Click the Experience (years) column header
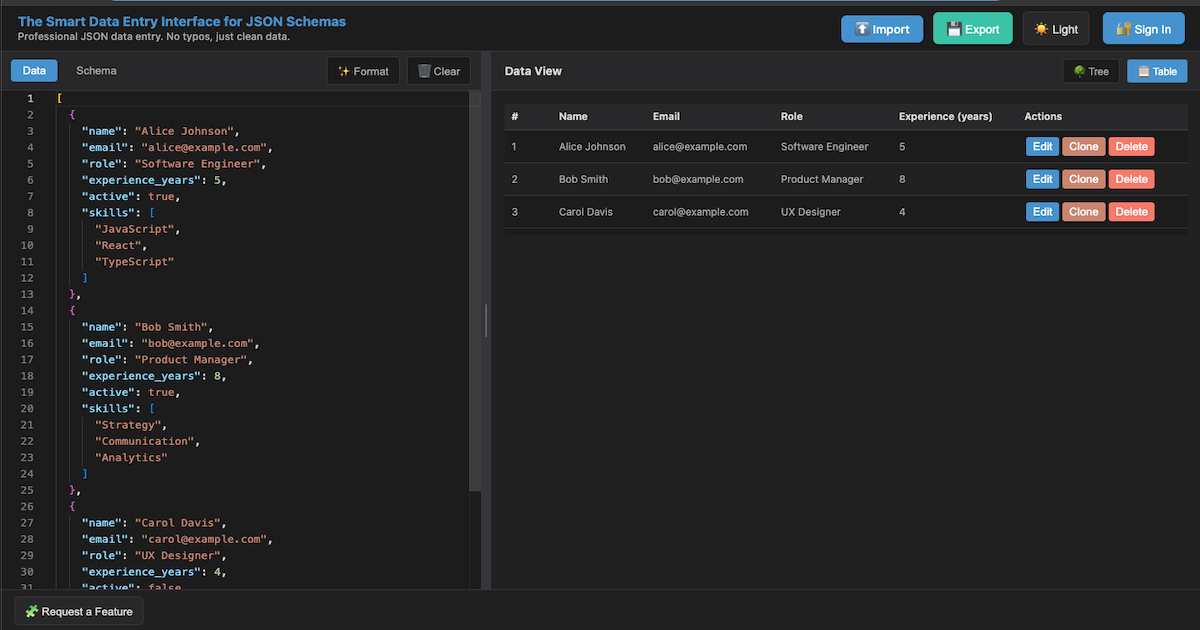Screen dimensions: 1200x630 (945, 116)
